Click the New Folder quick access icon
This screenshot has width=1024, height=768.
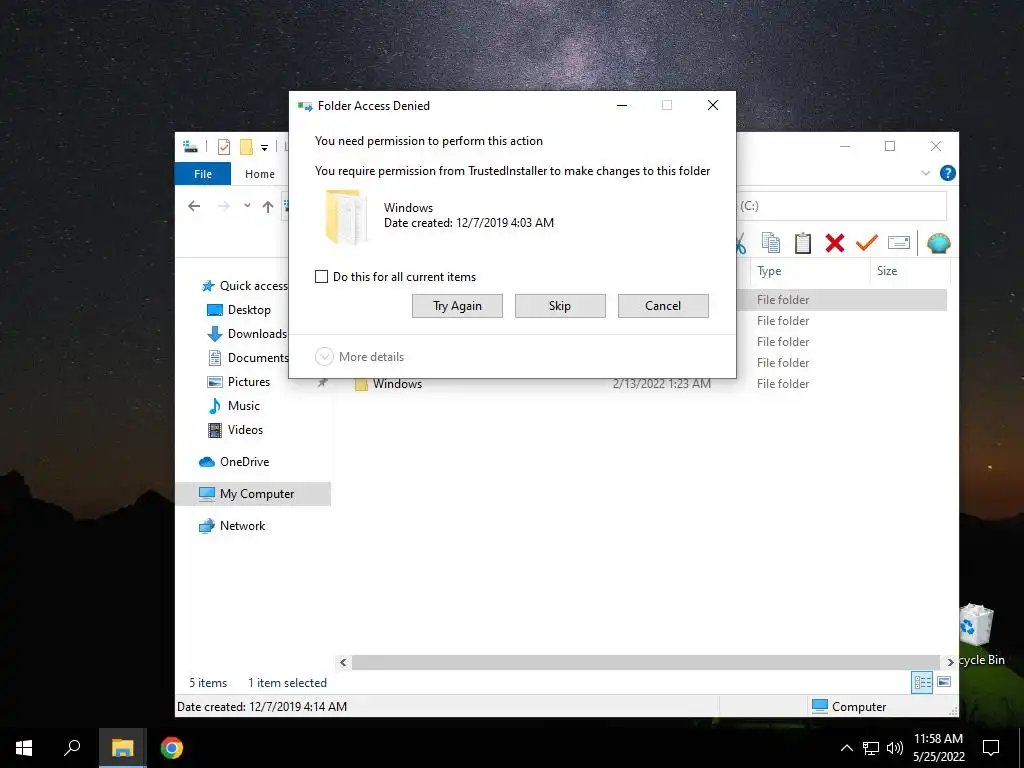point(246,147)
